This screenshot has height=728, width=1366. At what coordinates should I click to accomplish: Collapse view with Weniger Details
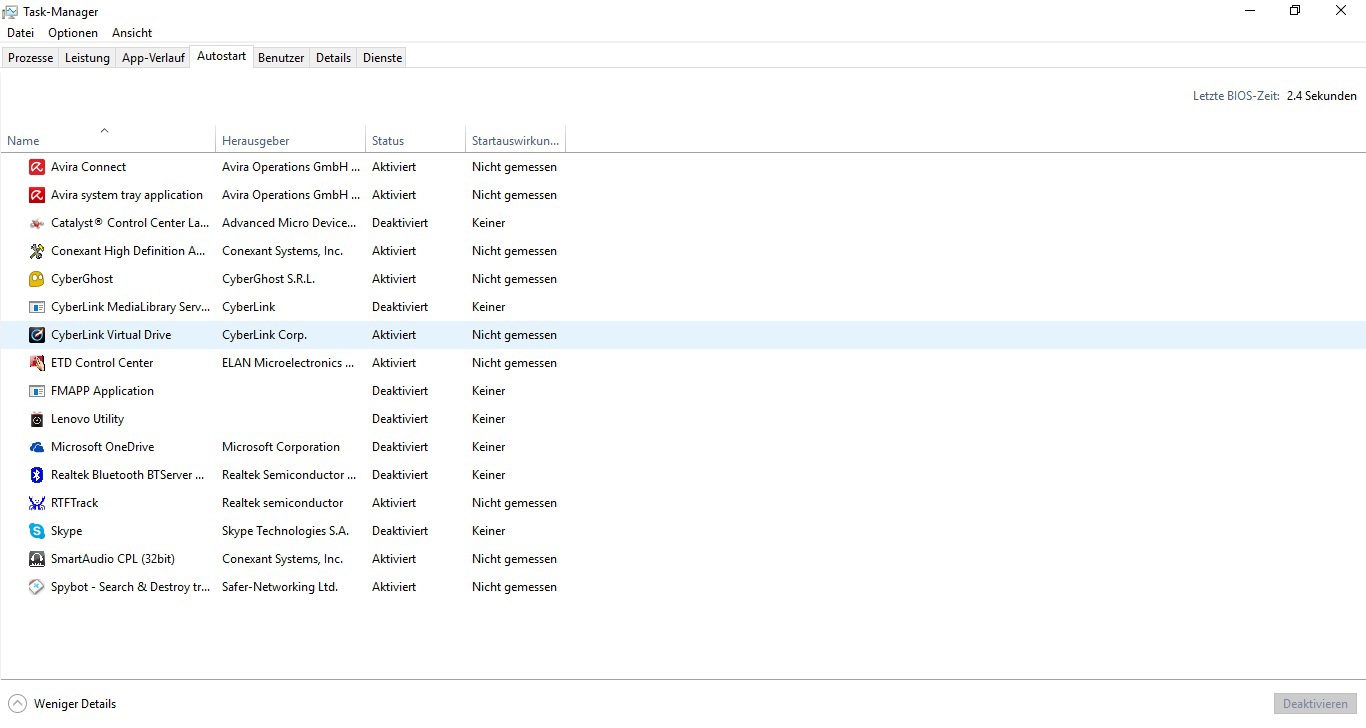tap(63, 704)
